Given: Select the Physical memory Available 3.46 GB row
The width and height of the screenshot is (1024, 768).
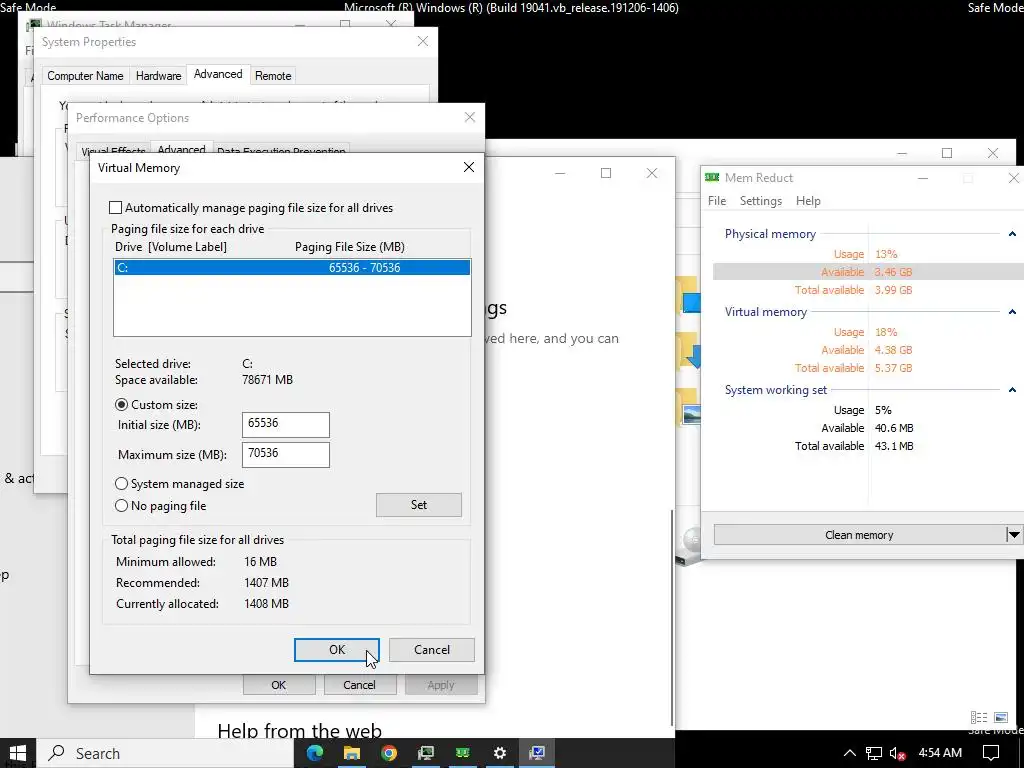Looking at the screenshot, I should (x=869, y=272).
